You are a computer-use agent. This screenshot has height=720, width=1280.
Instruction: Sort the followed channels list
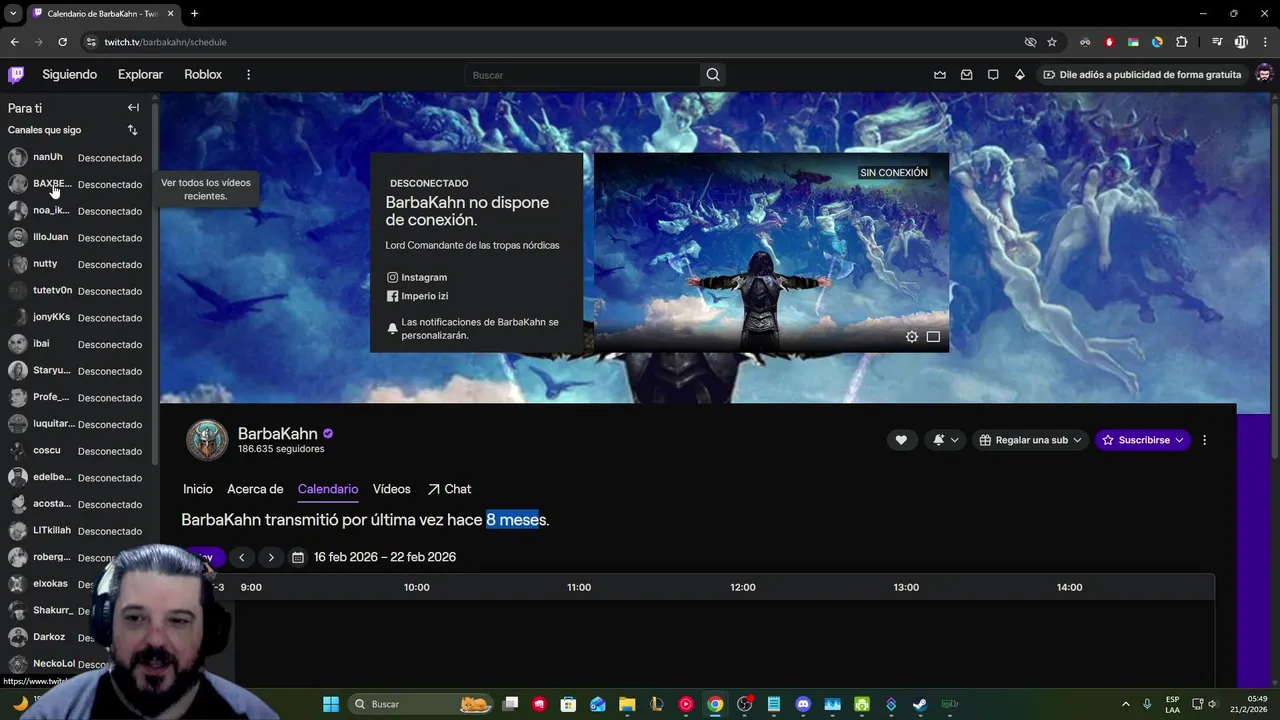132,130
